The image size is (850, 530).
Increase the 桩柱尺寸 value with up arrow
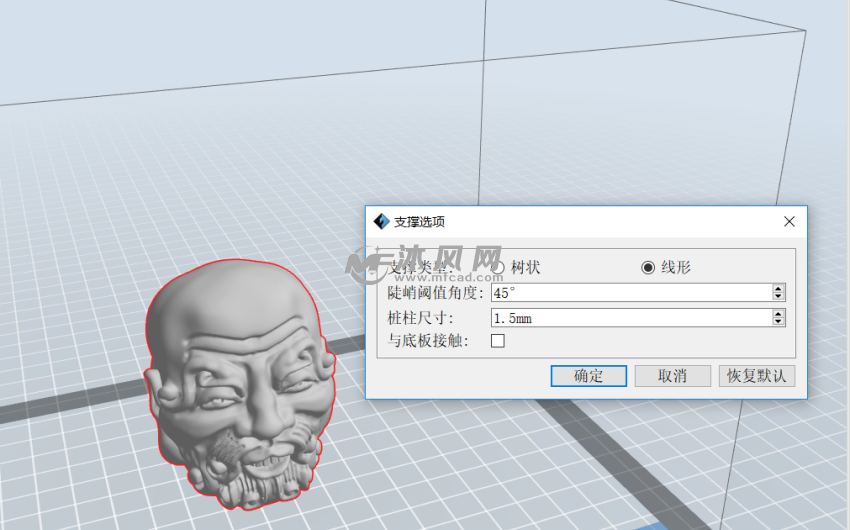pos(778,314)
